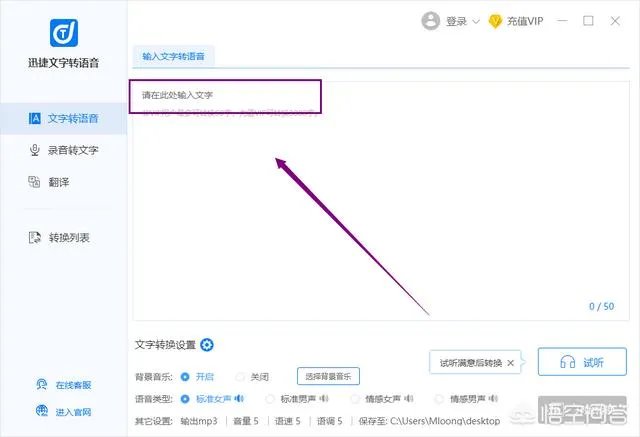This screenshot has height=437, width=640.
Task: Preview 情感男声 with its speaker icon
Action: click(x=493, y=398)
